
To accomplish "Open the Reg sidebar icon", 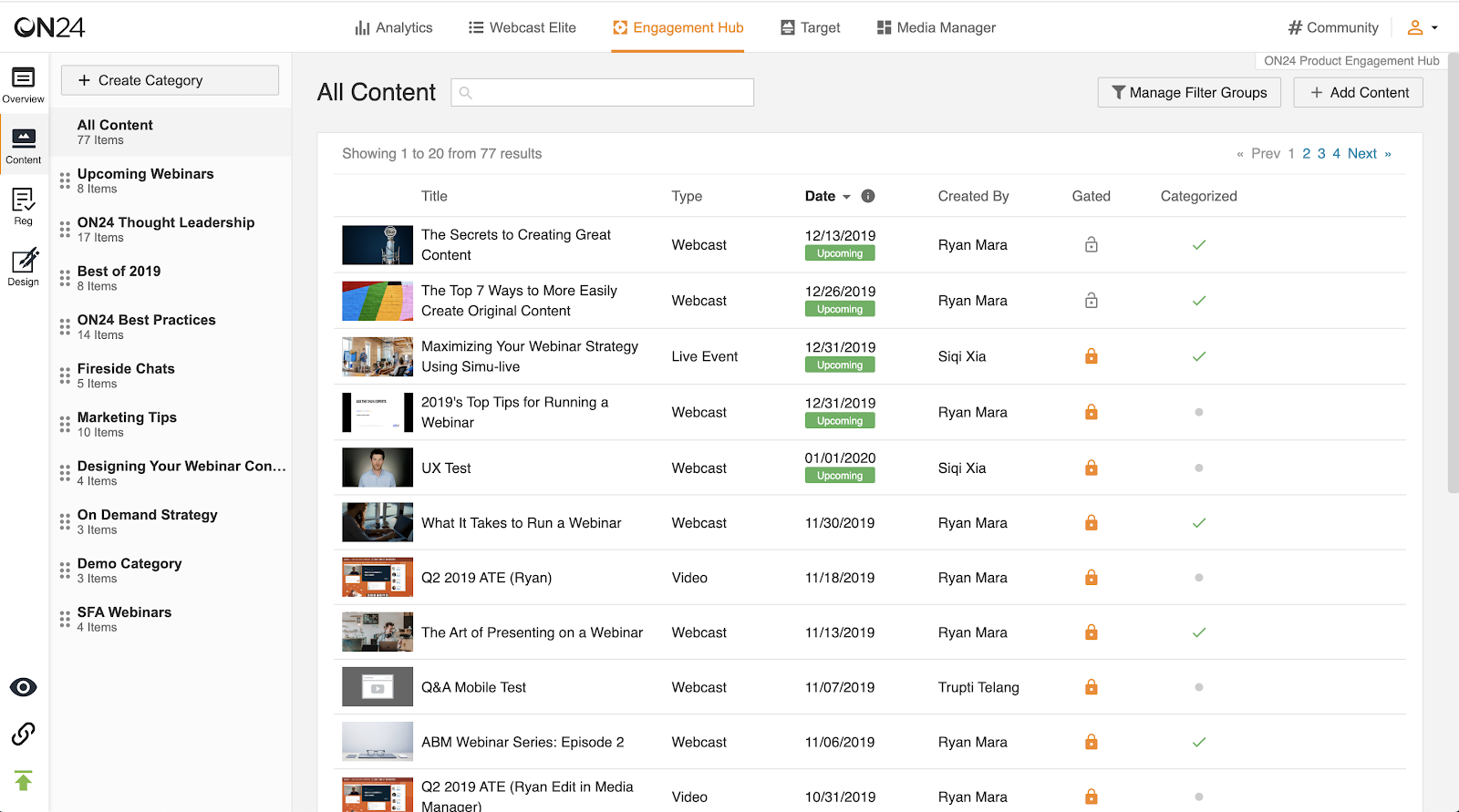I will [x=23, y=207].
